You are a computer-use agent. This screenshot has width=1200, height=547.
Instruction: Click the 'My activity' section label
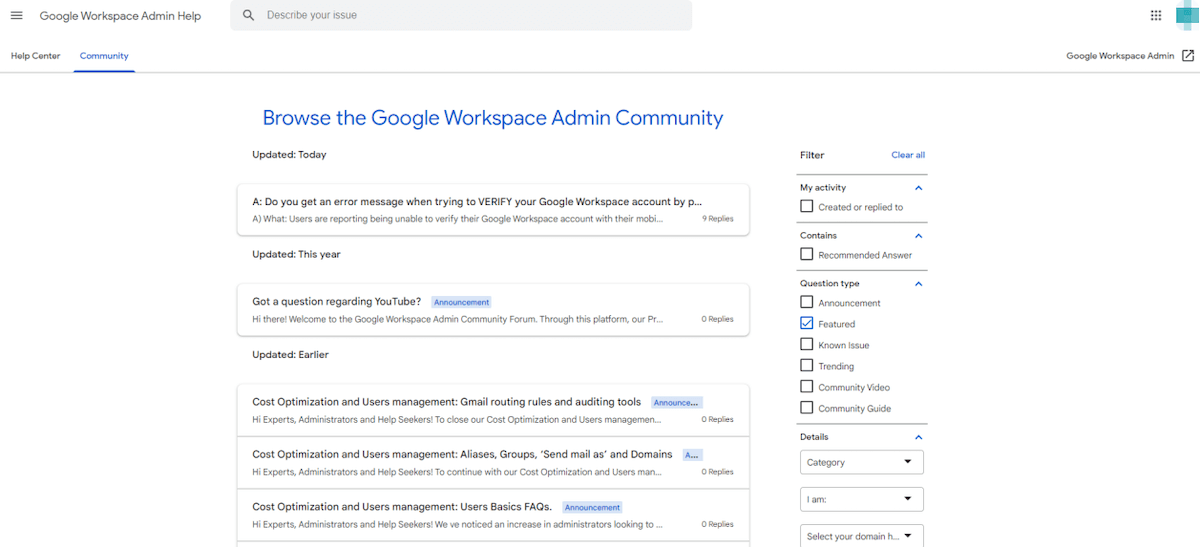point(823,188)
